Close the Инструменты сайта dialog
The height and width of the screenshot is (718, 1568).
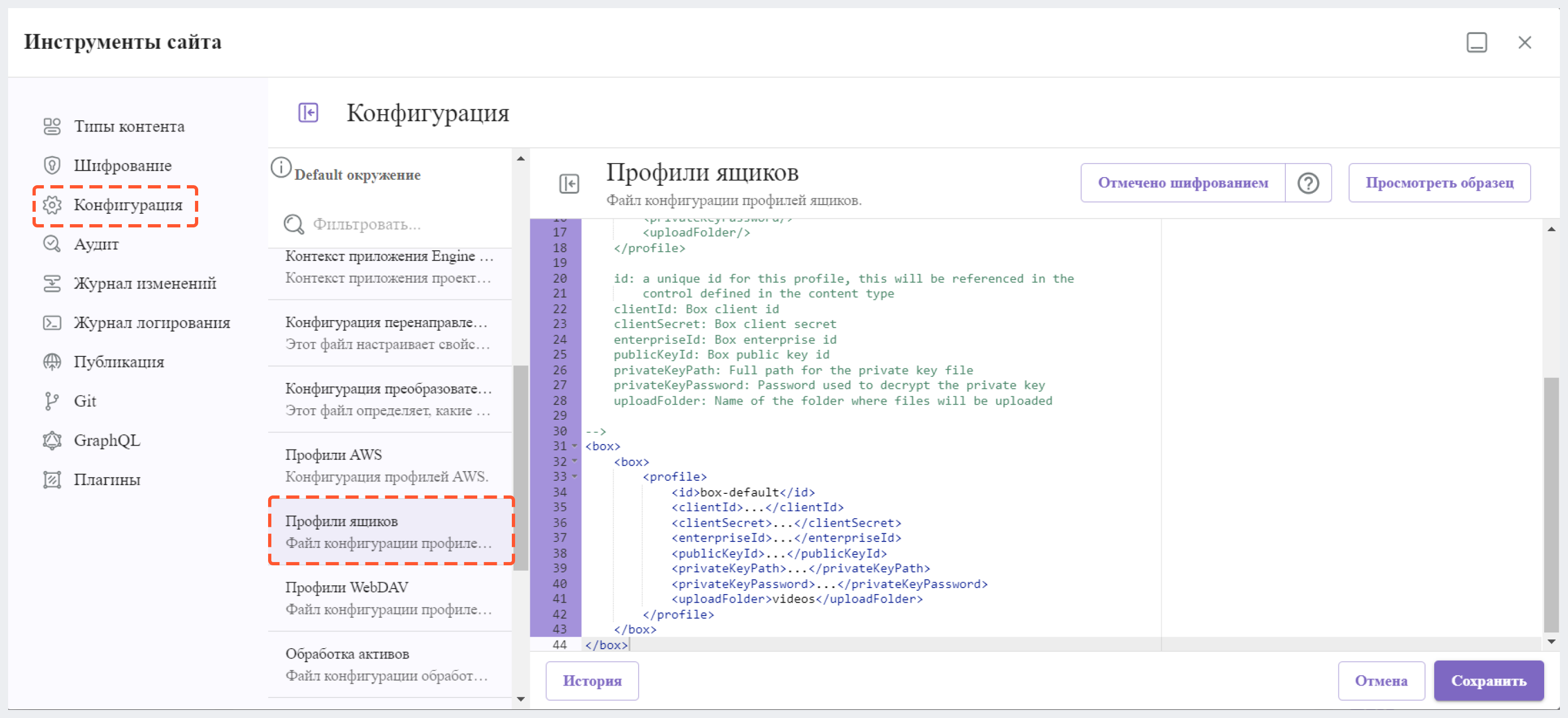1525,43
